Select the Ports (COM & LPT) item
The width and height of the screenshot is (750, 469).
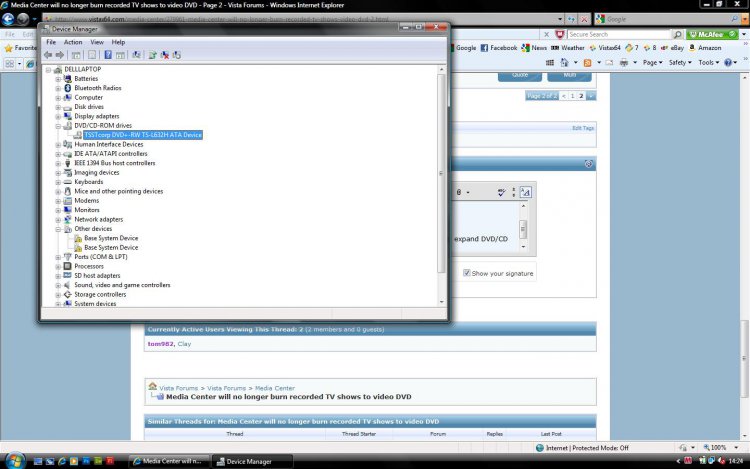click(x=100, y=257)
